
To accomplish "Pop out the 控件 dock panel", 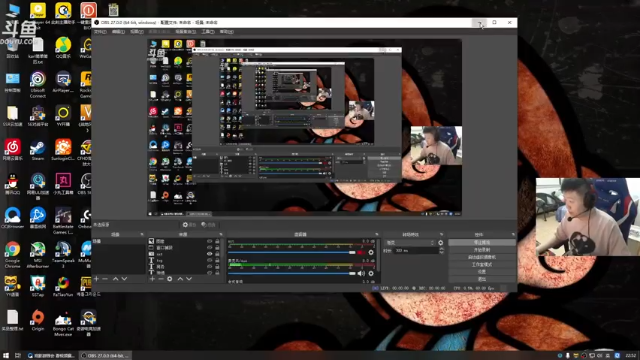I will [x=513, y=234].
